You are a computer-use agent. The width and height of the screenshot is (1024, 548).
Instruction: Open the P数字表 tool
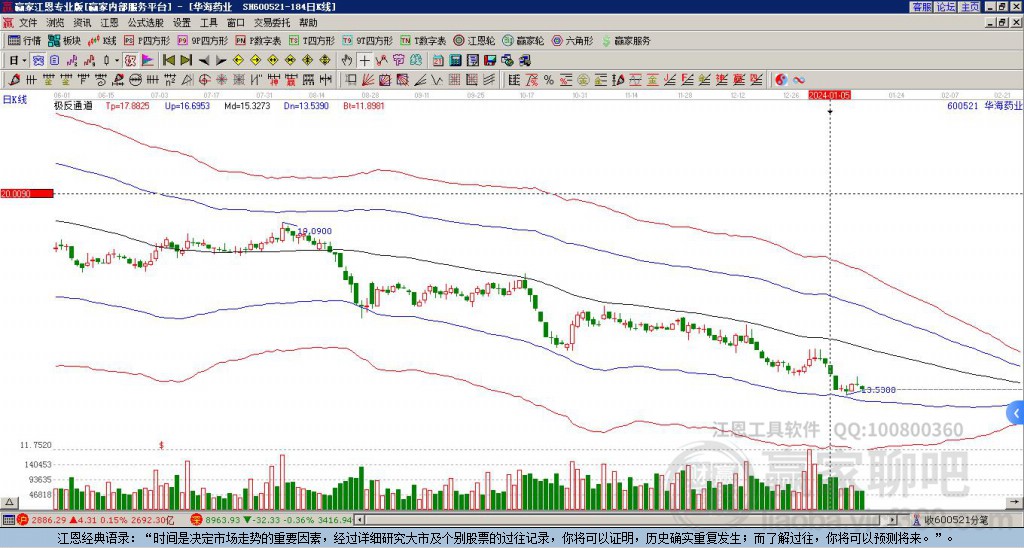pyautogui.click(x=258, y=40)
